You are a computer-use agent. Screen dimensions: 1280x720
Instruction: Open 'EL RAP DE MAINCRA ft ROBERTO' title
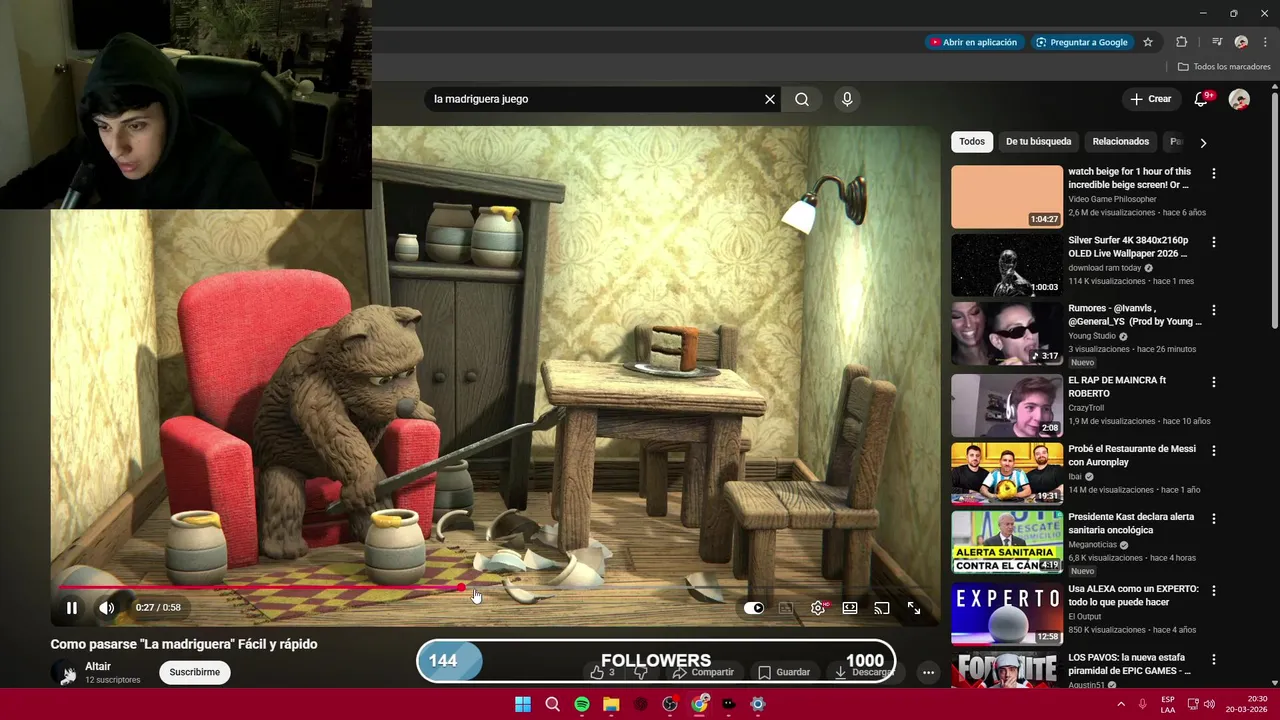pyautogui.click(x=1117, y=387)
